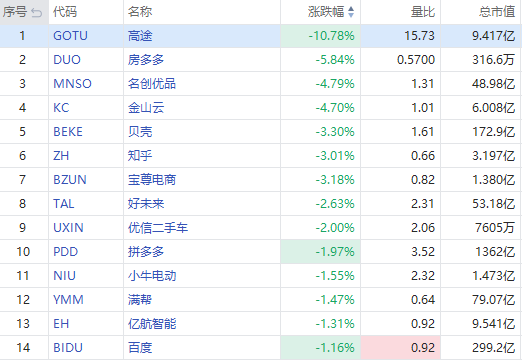Open 房多多 stock name link

(x=146, y=60)
